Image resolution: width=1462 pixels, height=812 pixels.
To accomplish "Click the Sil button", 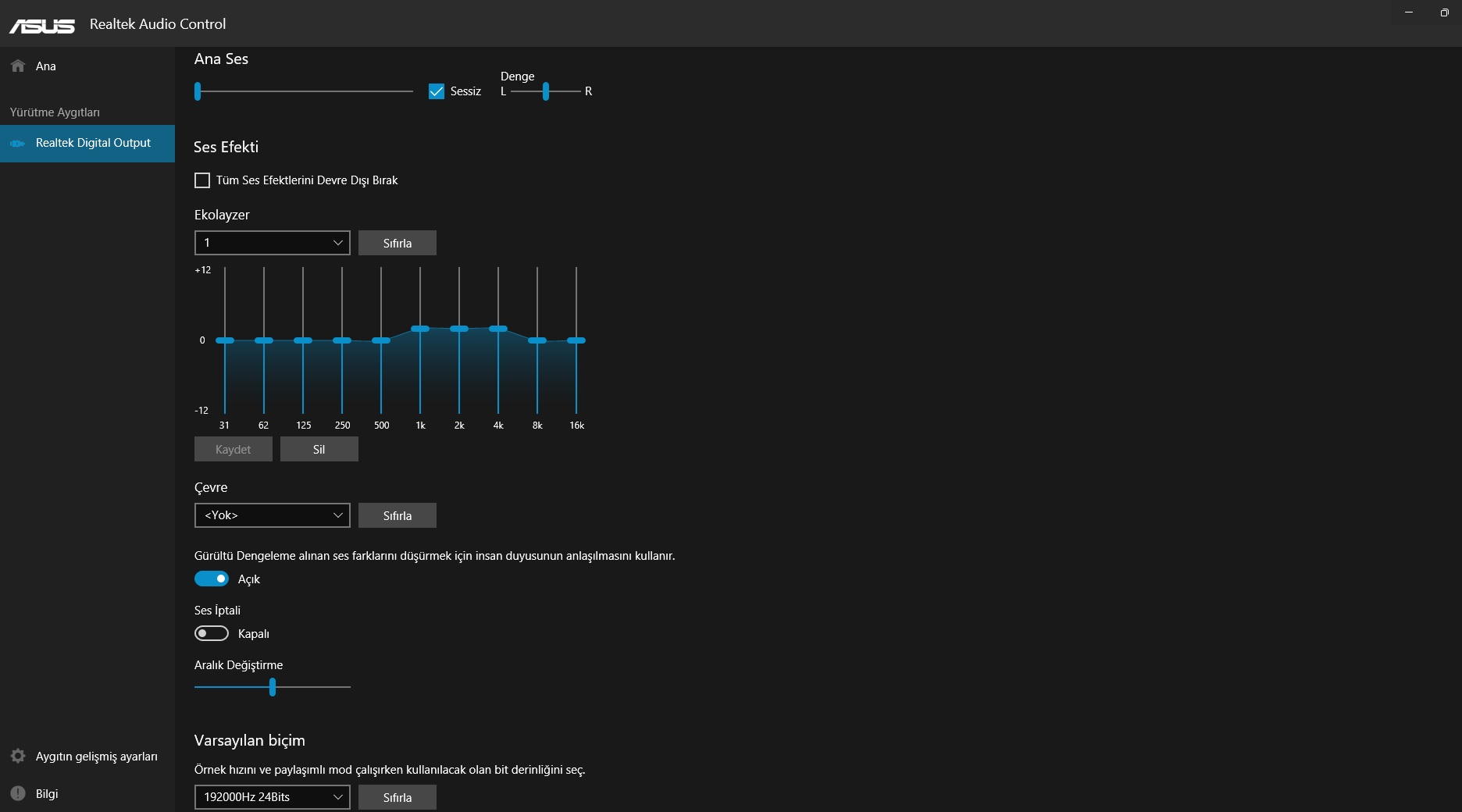I will [x=319, y=449].
